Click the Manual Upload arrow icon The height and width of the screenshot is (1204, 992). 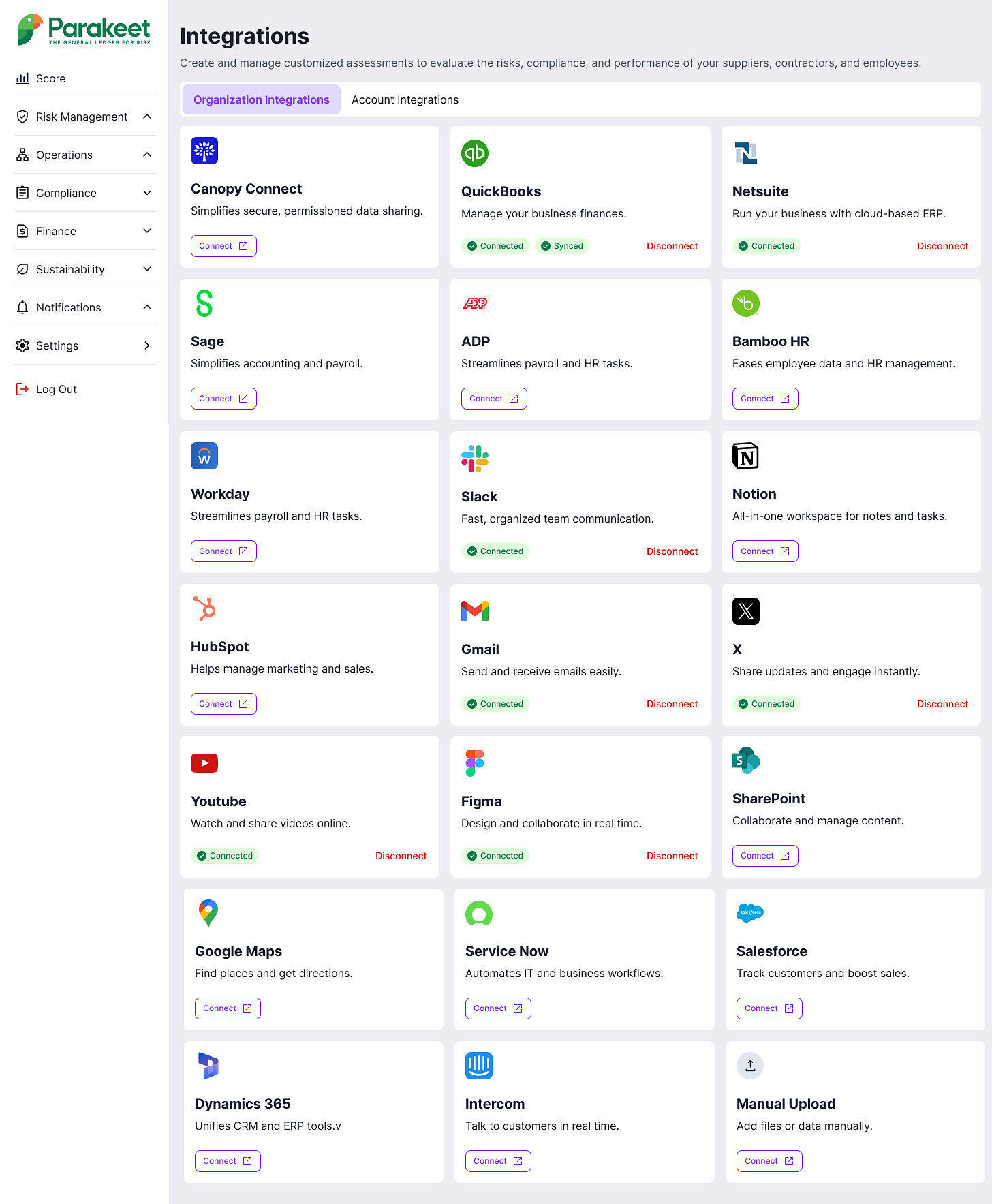click(x=750, y=1066)
